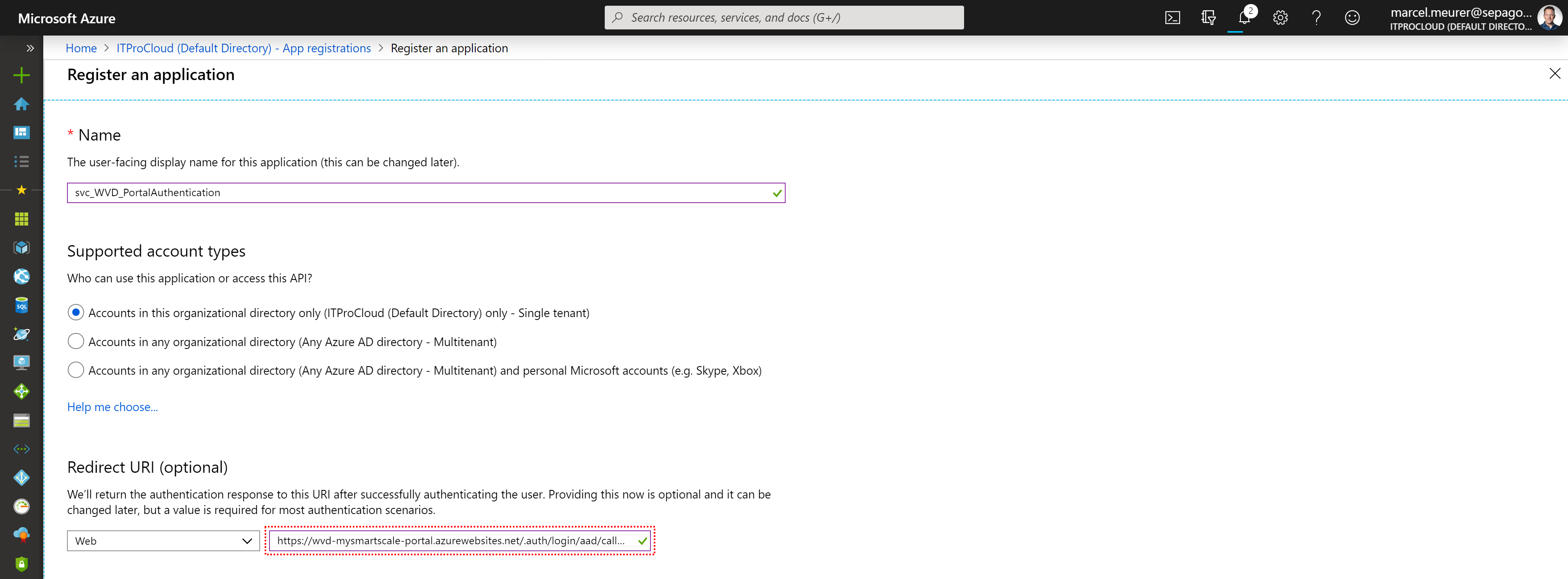Open the portal Settings gear
This screenshot has height=579, width=1568.
click(x=1280, y=18)
